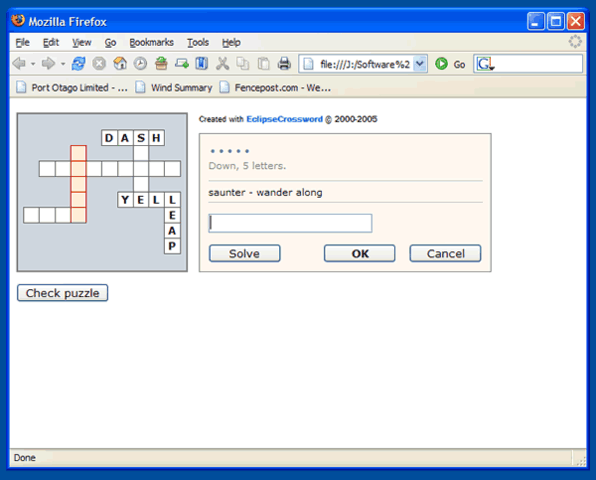Click the Cut scissors icon
Screen dimensions: 596x480
223,63
